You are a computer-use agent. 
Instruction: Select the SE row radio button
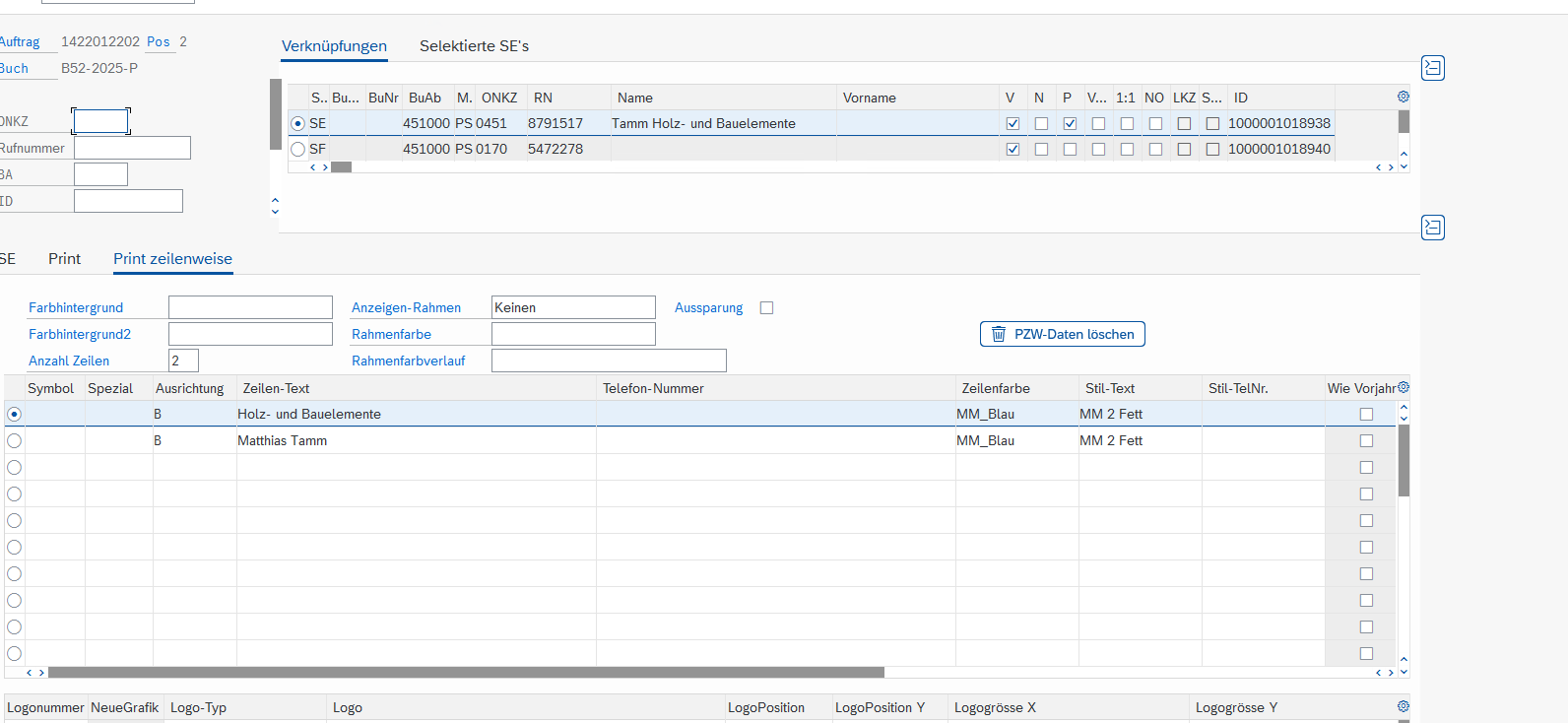[x=297, y=123]
